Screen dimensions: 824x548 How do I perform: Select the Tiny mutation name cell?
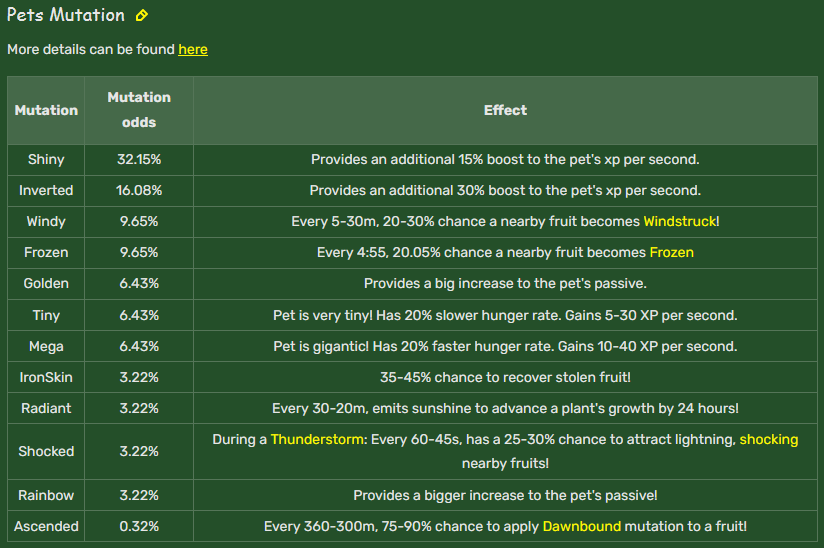[46, 315]
